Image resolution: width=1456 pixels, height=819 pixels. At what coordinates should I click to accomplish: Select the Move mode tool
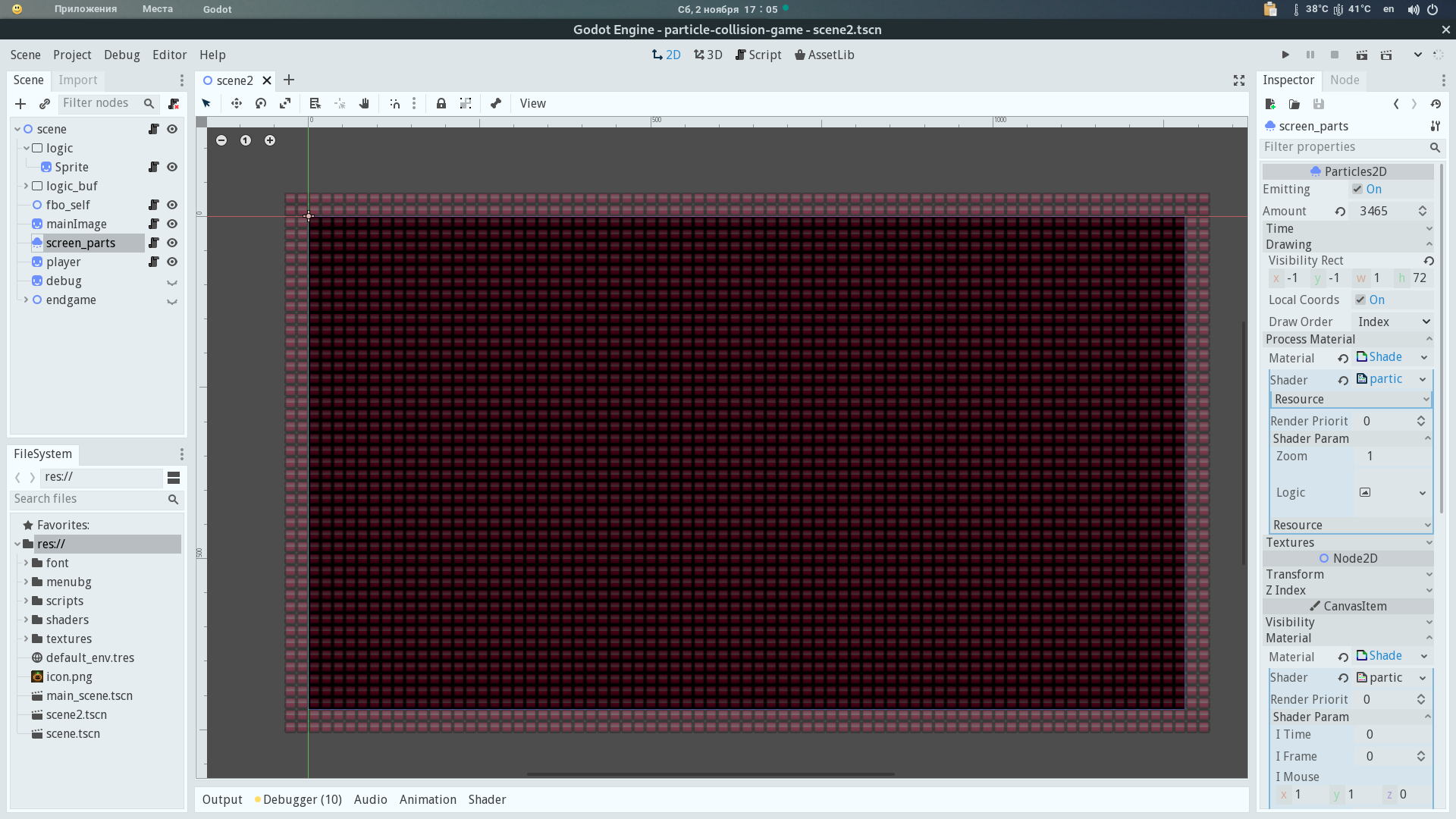click(x=237, y=104)
